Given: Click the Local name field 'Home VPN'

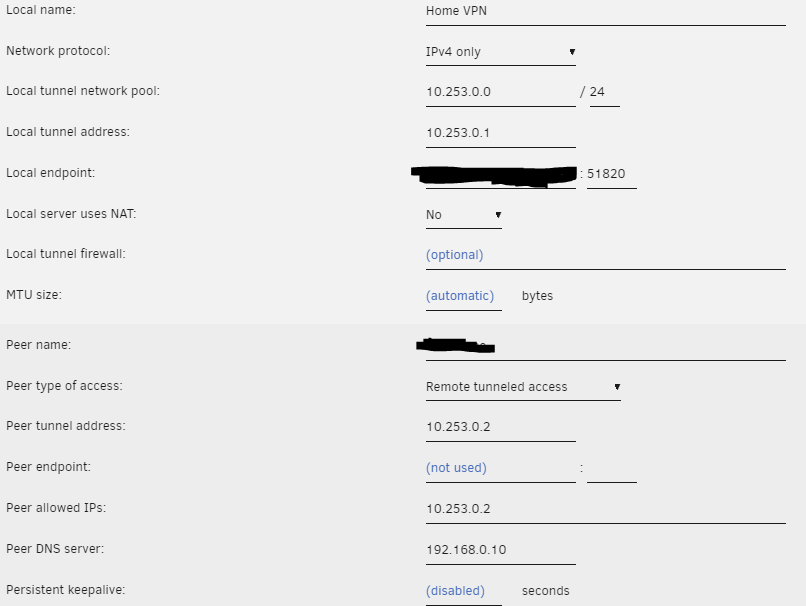Looking at the screenshot, I should point(606,11).
